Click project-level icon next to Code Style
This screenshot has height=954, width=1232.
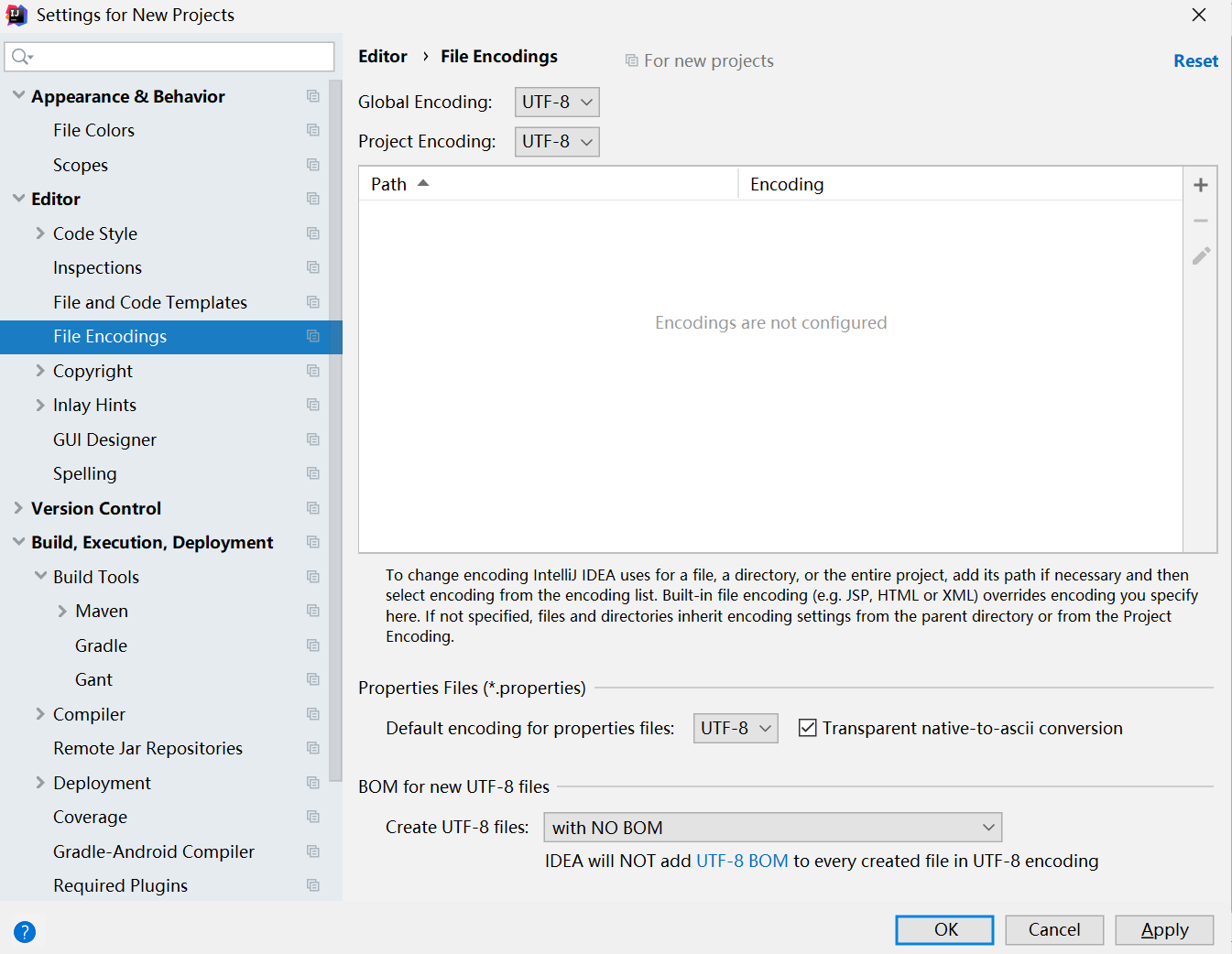click(x=313, y=233)
